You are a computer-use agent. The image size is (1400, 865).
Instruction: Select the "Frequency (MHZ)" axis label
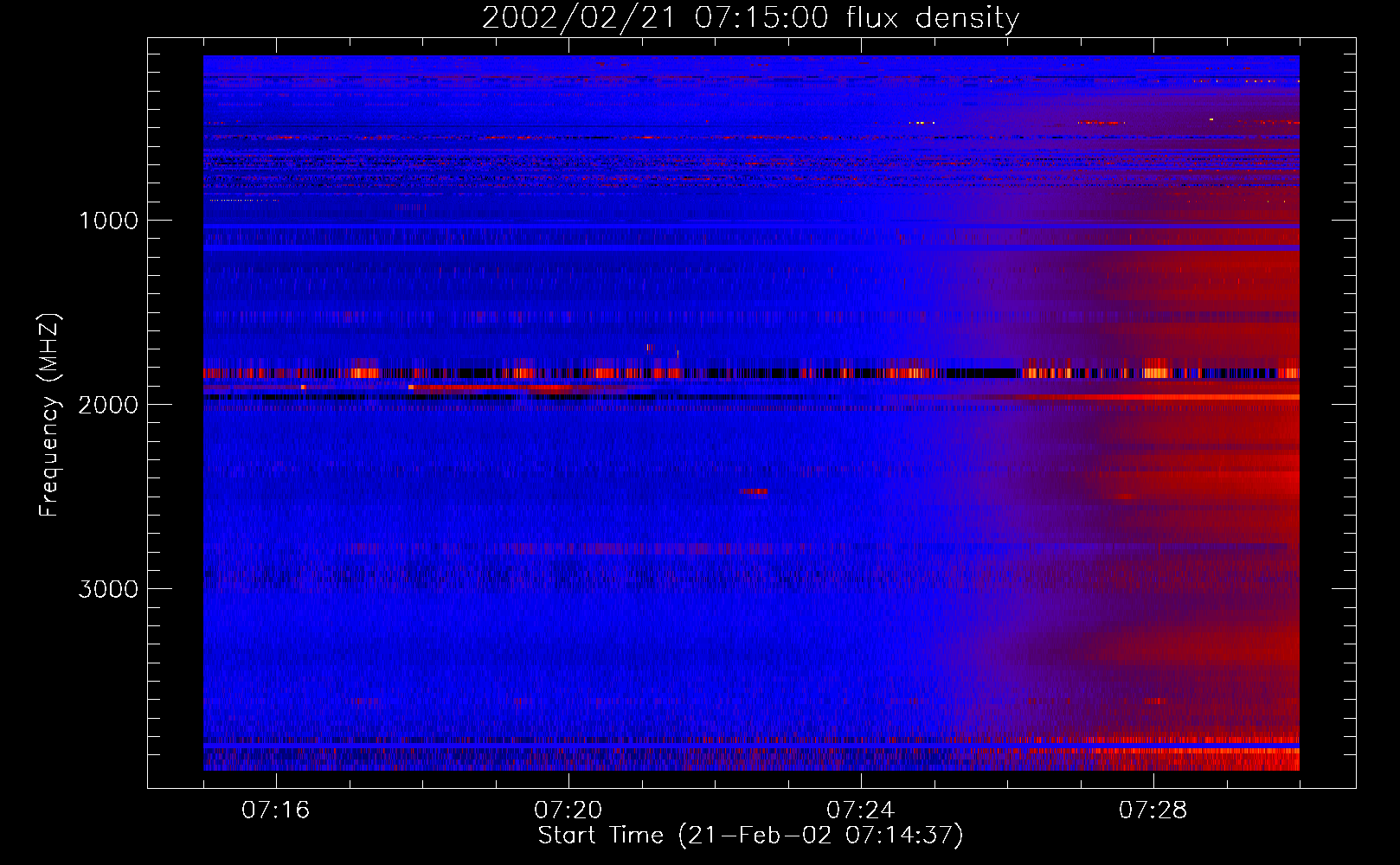49,414
